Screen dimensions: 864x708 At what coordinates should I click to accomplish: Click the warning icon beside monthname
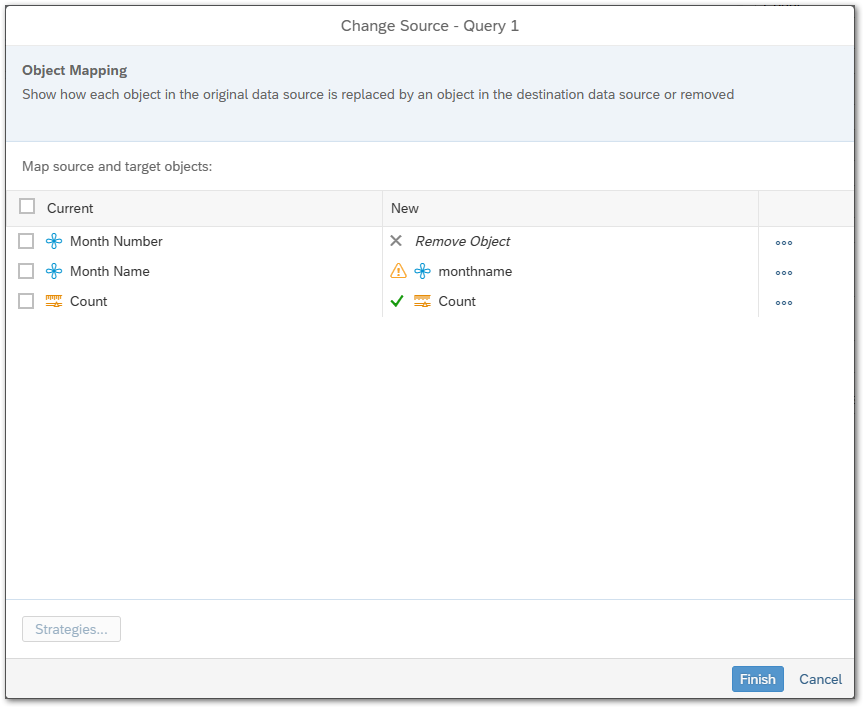point(398,271)
